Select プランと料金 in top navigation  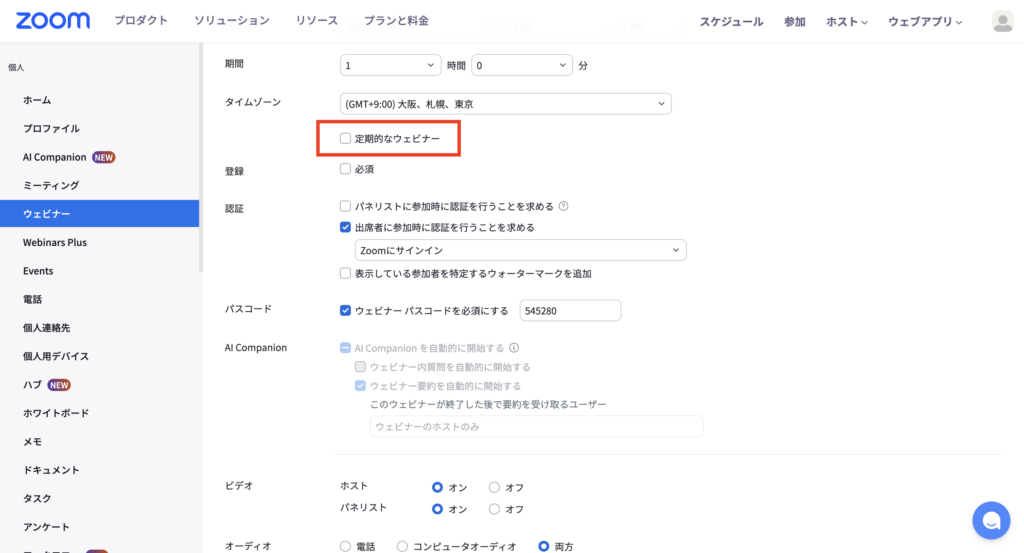pos(396,21)
